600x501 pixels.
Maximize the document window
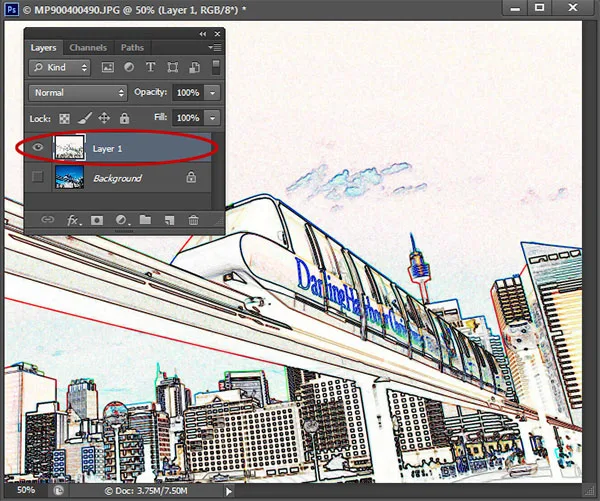tap(540, 8)
